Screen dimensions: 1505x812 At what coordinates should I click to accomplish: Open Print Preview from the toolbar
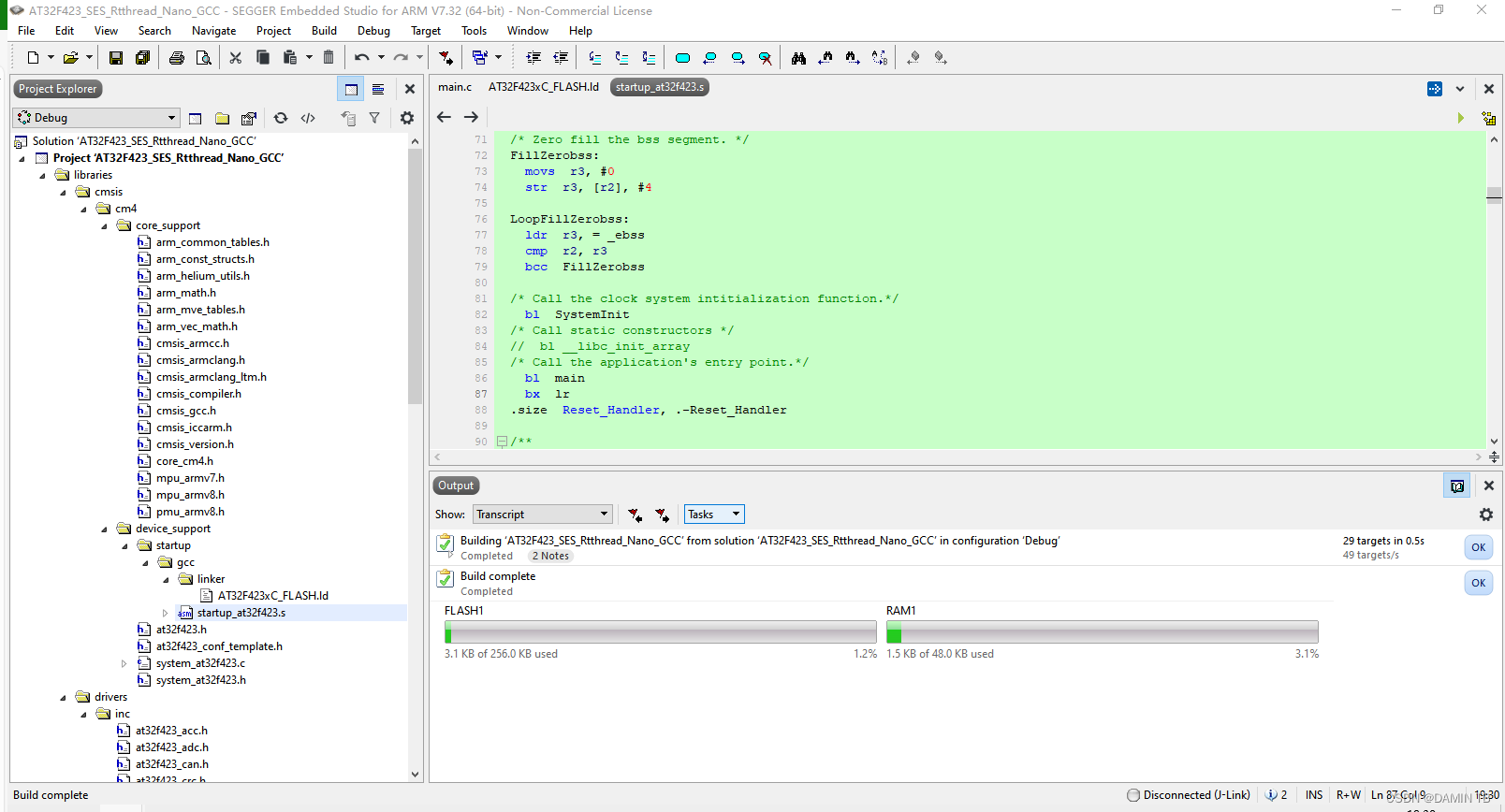point(203,58)
